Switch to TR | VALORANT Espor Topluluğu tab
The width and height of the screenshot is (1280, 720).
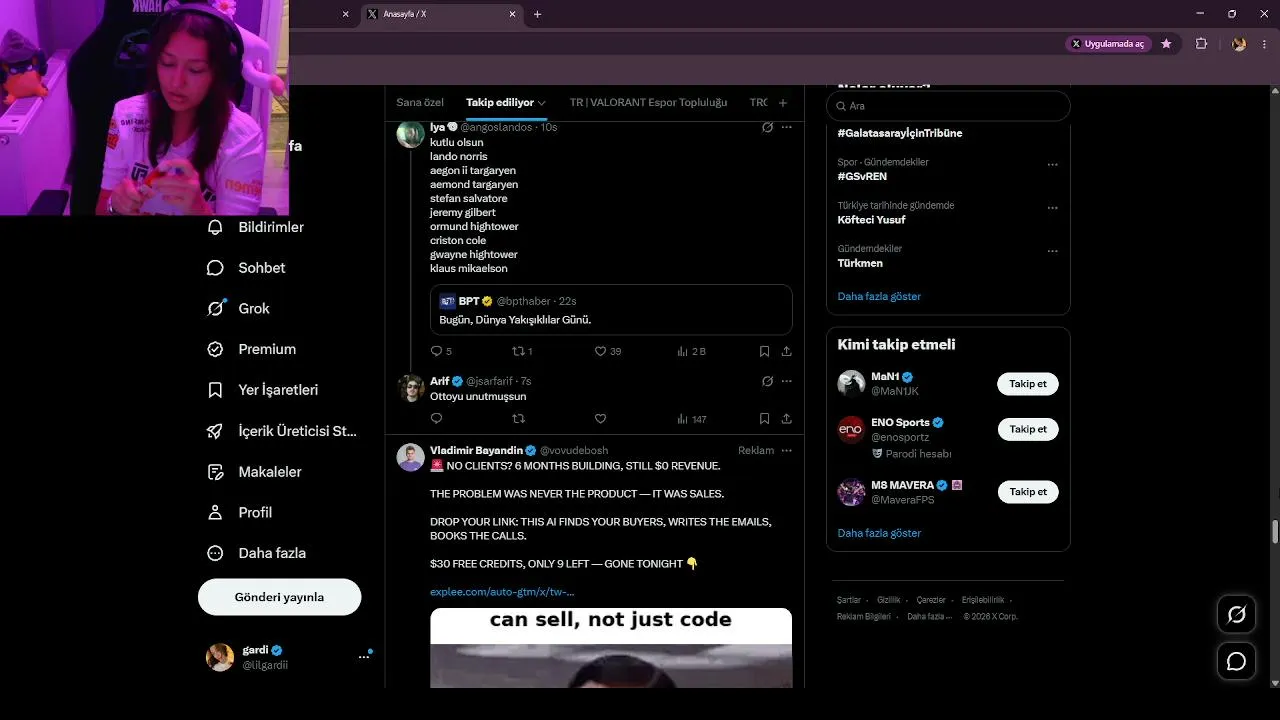coord(648,103)
